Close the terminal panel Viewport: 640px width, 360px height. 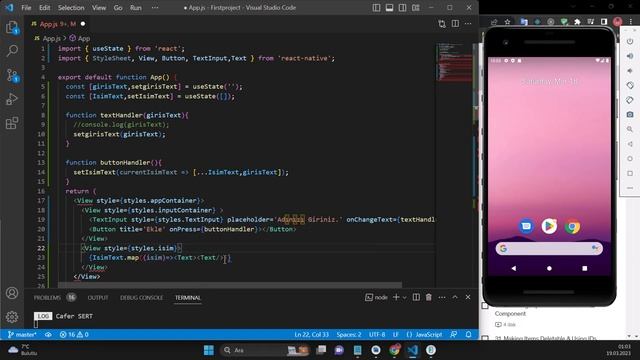468,297
